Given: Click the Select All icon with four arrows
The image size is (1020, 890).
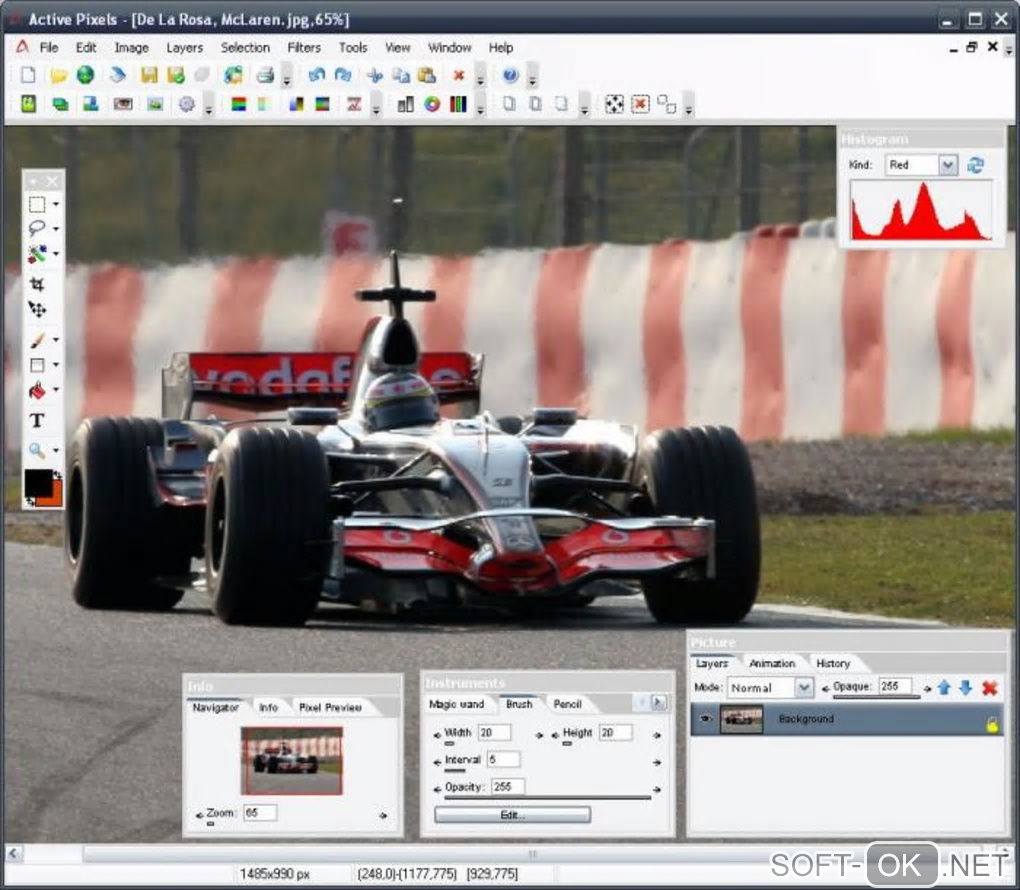Looking at the screenshot, I should click(x=614, y=103).
